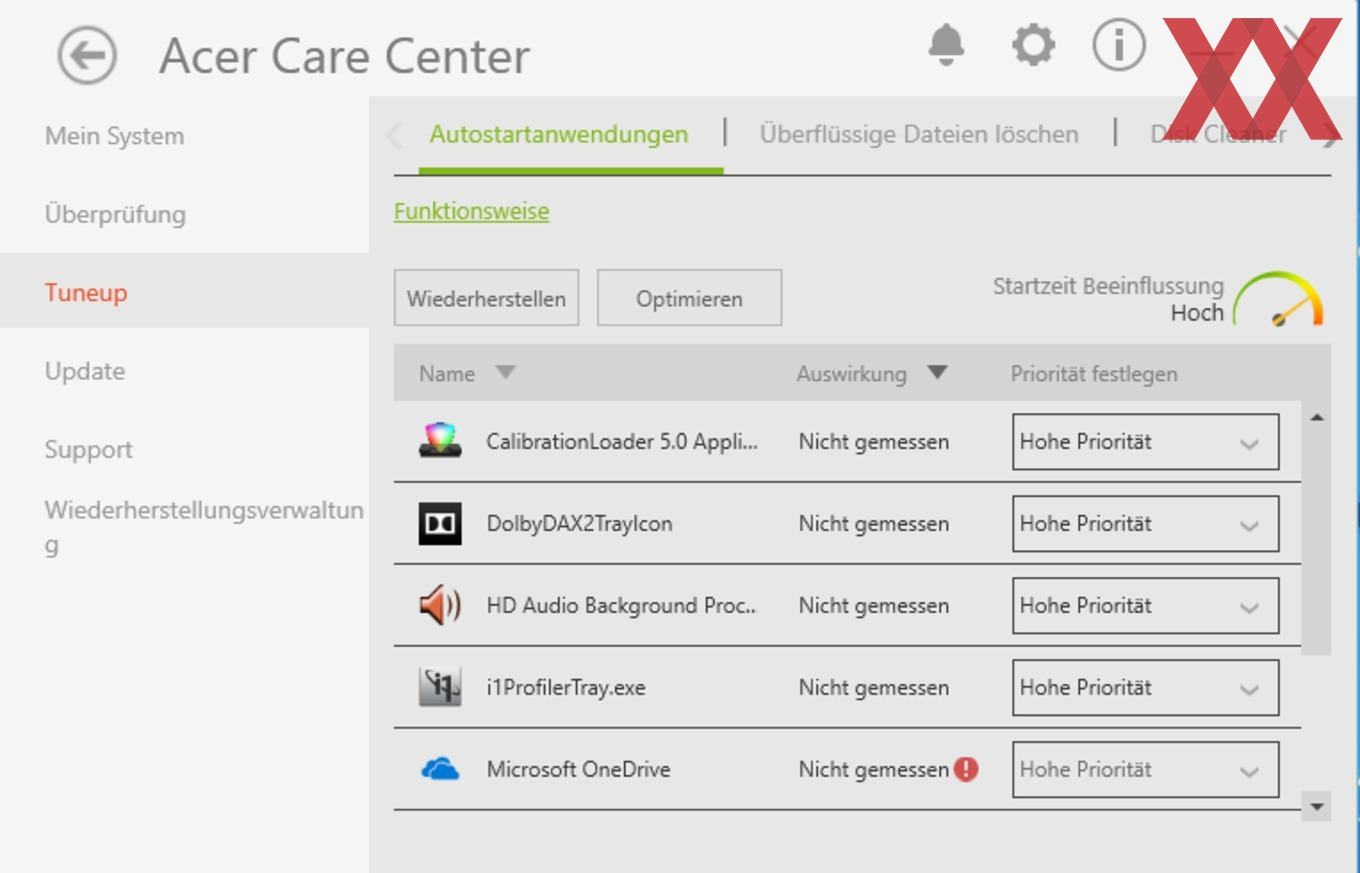
Task: Click Nicht gemessen for i1ProfilerTray.exe
Action: coord(873,687)
